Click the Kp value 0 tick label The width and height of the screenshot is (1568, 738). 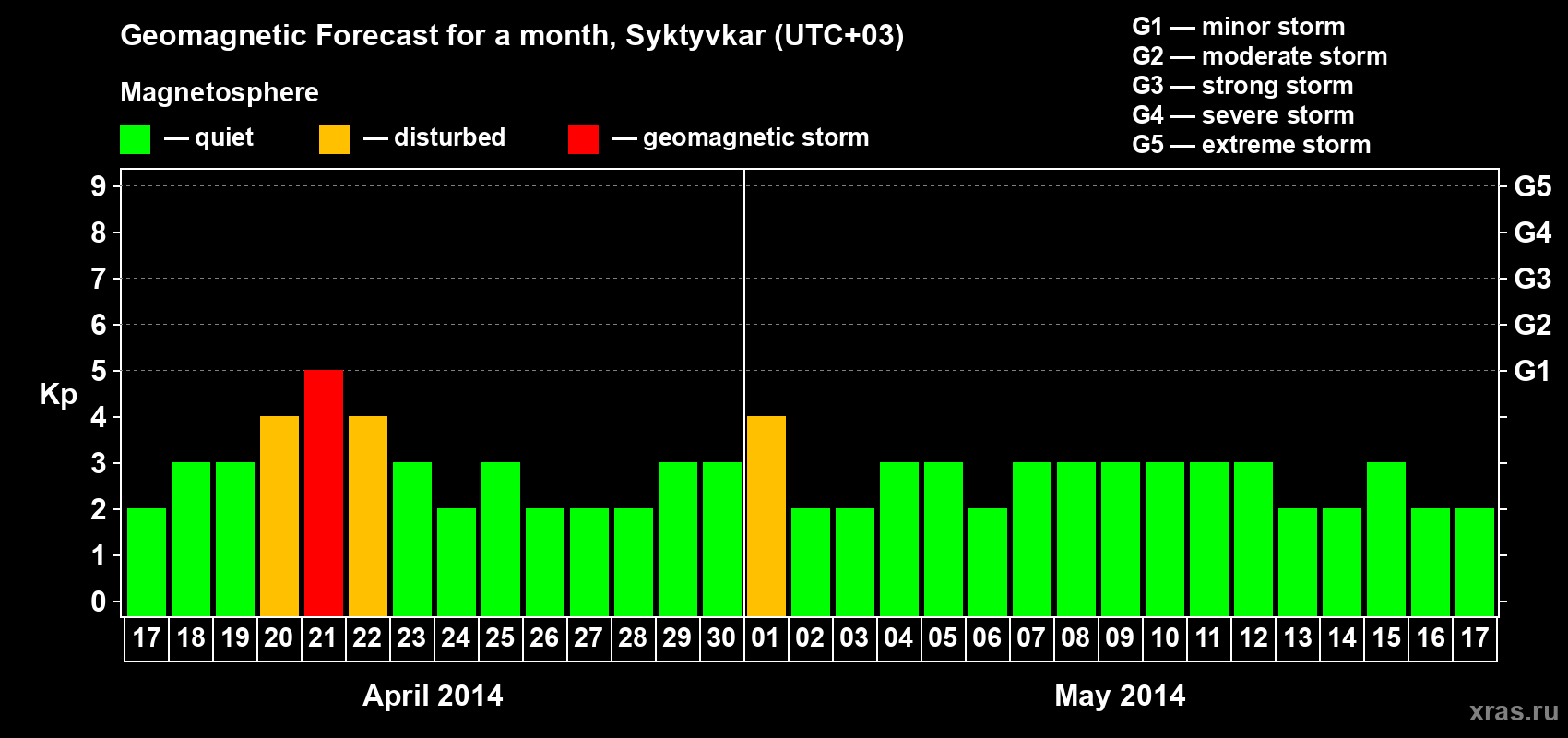(99, 601)
